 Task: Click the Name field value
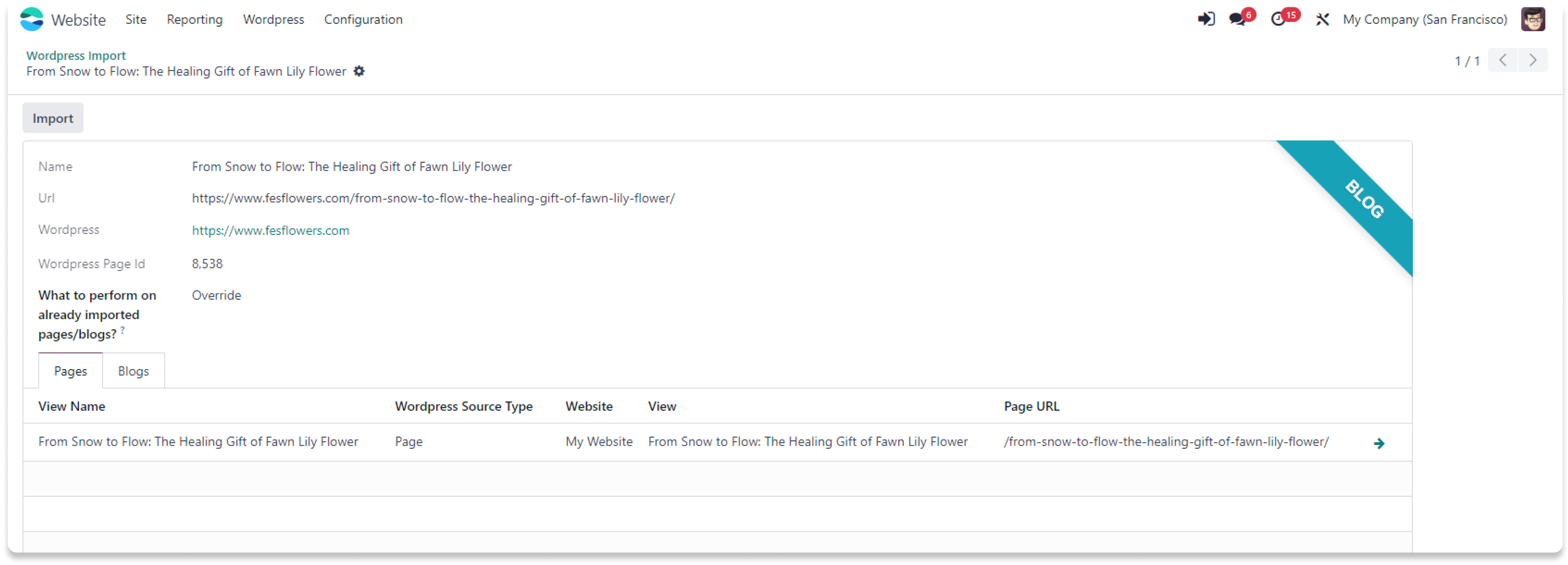tap(352, 166)
